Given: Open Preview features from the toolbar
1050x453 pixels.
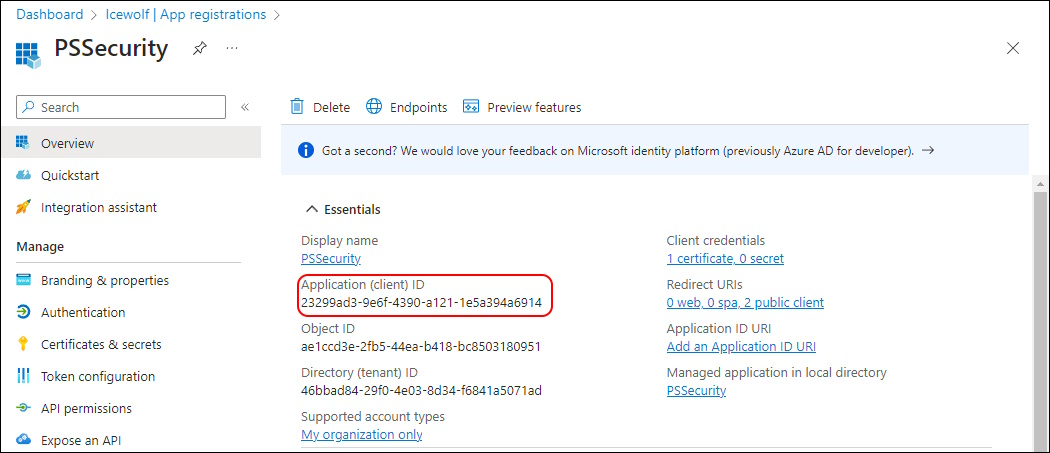Looking at the screenshot, I should 534,107.
